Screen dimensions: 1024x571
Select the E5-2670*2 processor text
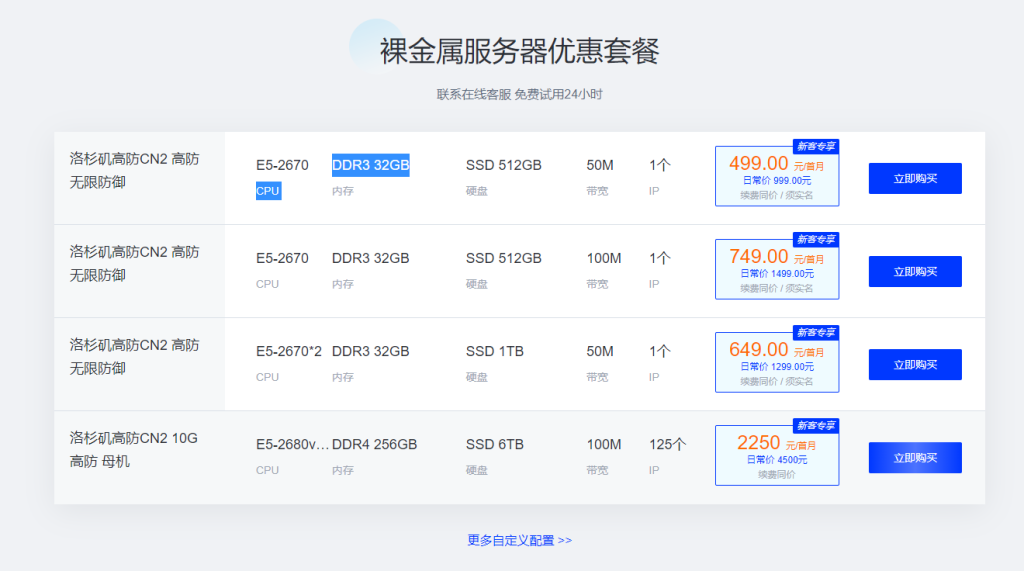(289, 351)
